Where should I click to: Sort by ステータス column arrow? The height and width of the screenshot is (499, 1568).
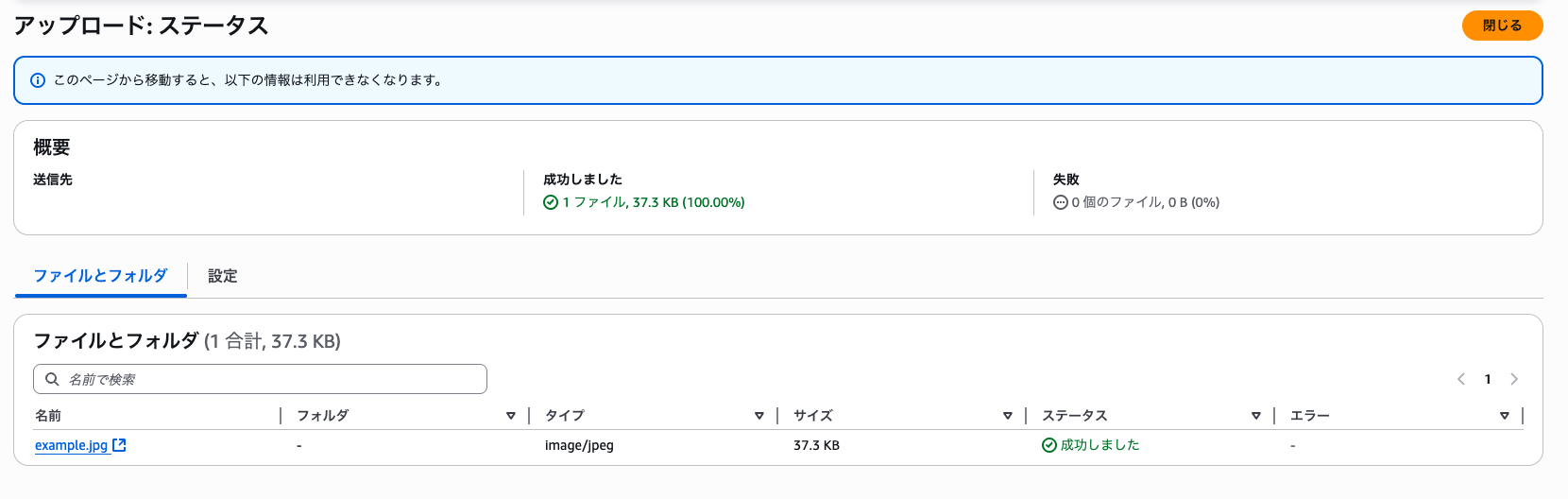(1256, 416)
